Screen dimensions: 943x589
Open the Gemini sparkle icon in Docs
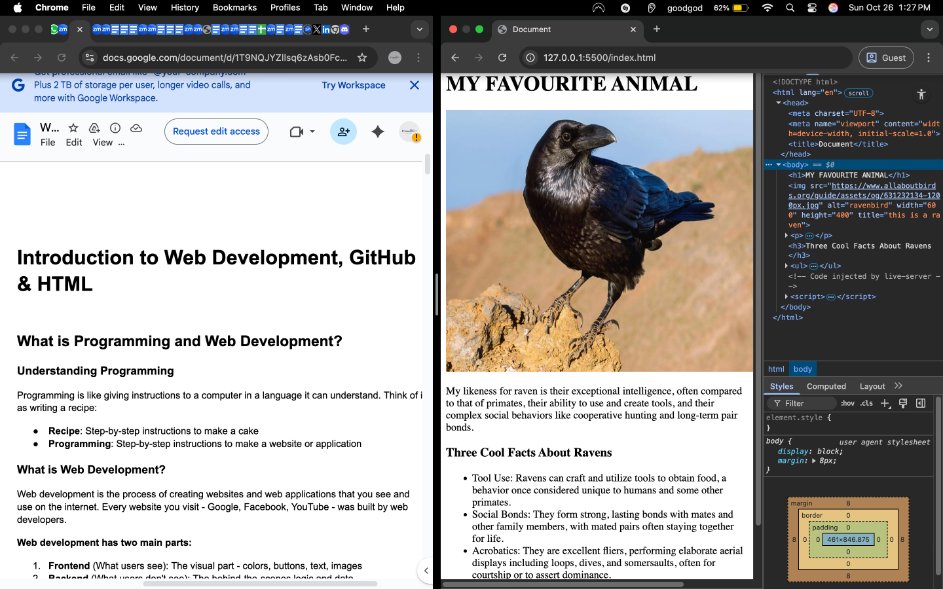pos(378,131)
